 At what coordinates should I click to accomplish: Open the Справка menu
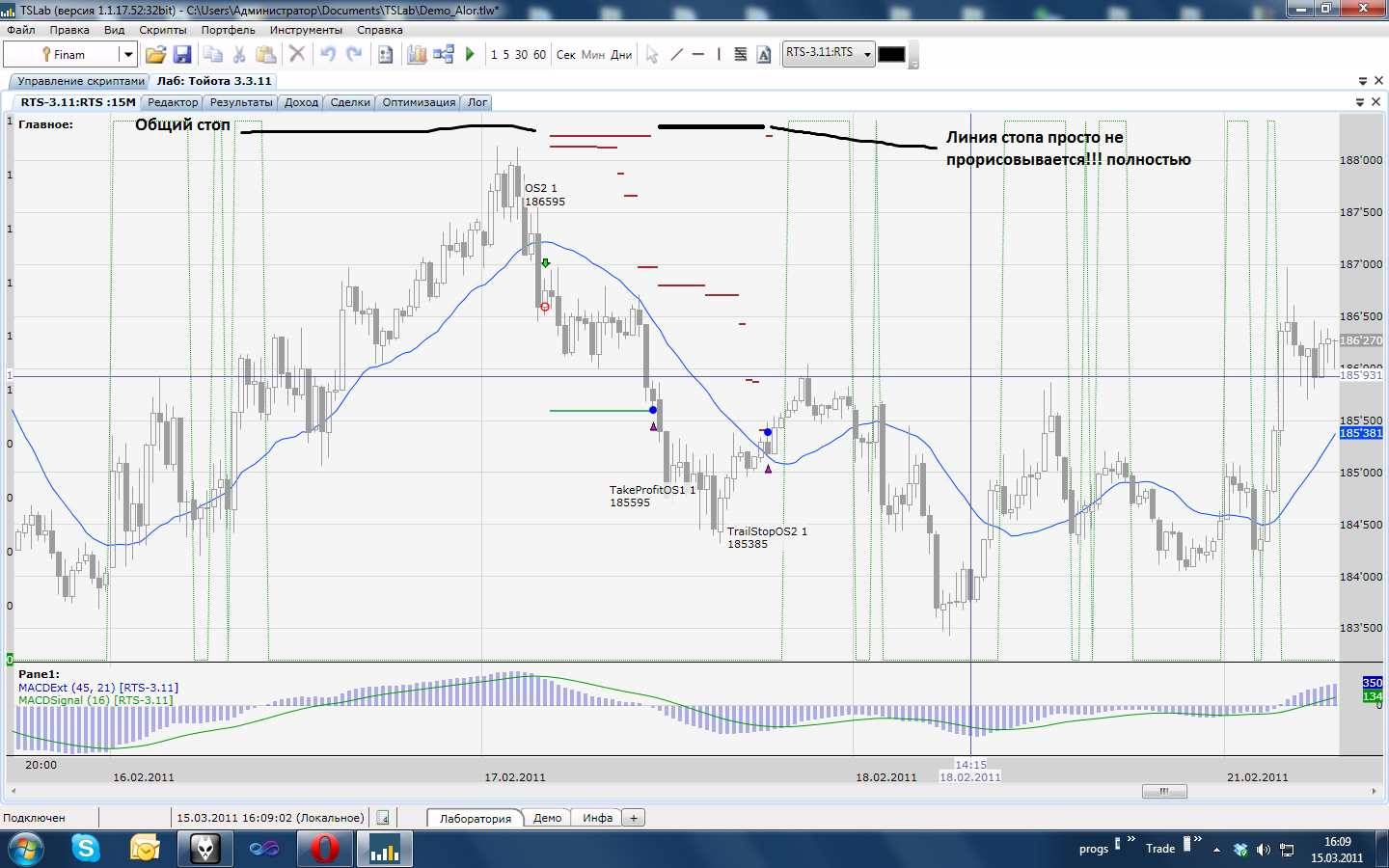380,30
